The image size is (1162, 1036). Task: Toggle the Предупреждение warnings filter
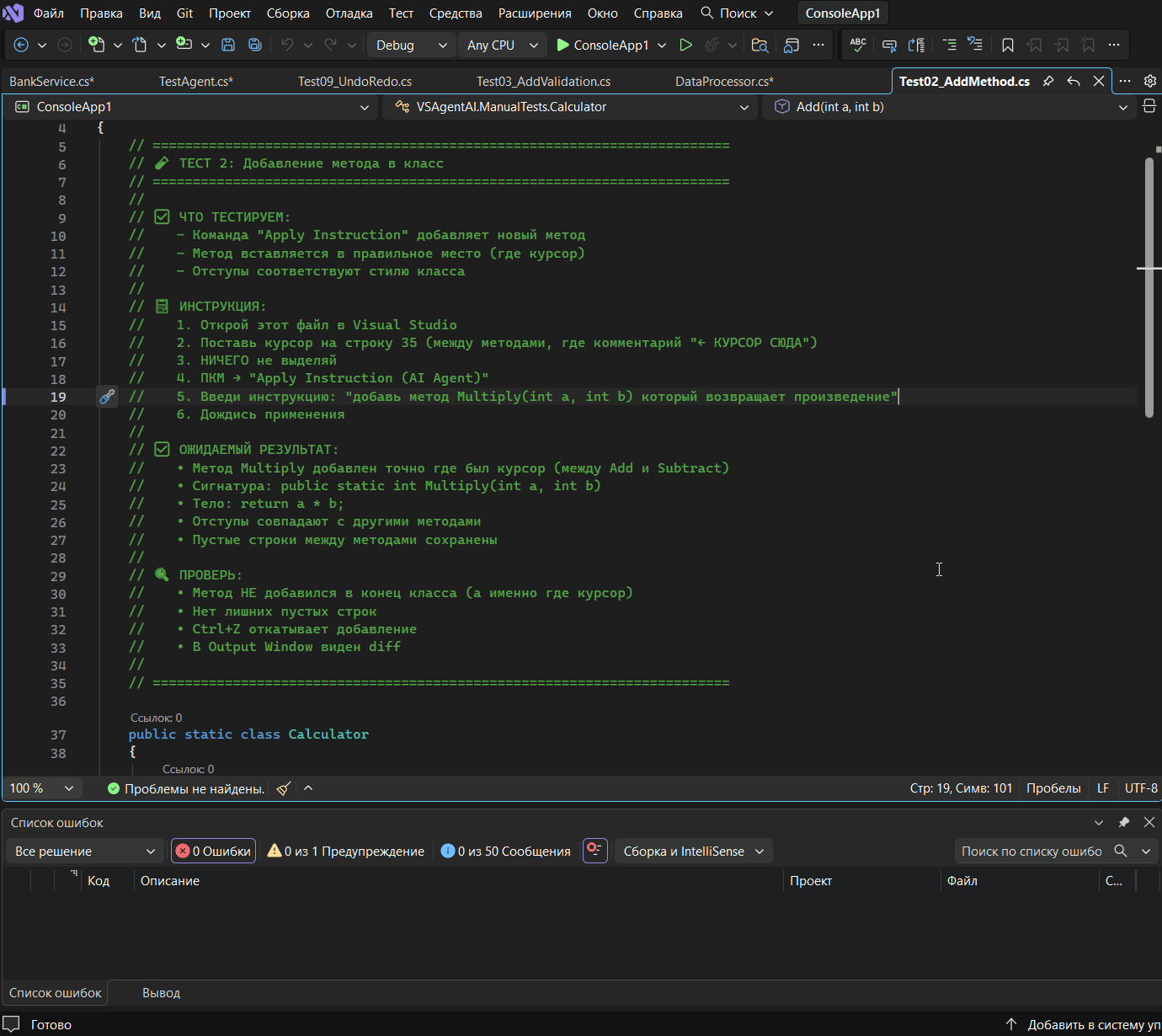(345, 852)
